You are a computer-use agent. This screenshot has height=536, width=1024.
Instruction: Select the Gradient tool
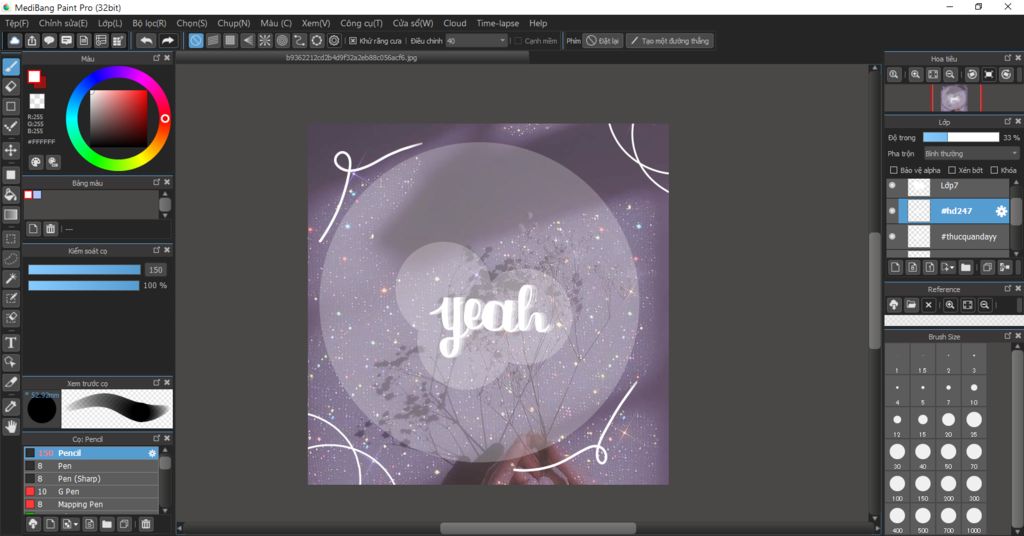11,215
